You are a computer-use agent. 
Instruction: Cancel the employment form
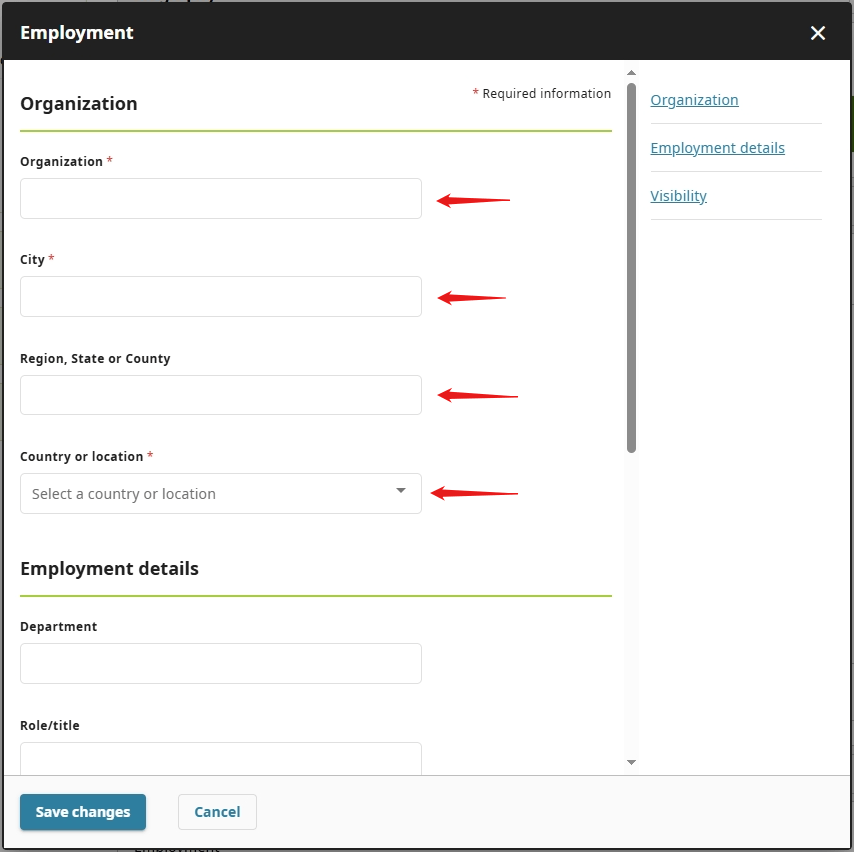tap(217, 812)
